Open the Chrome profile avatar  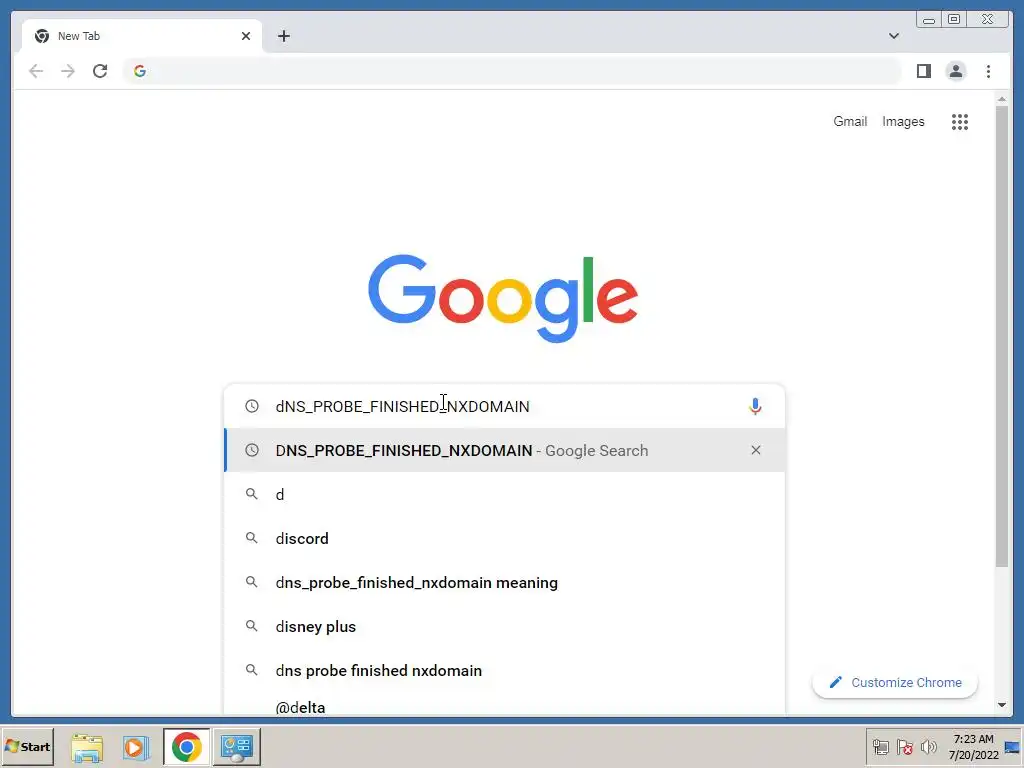955,71
